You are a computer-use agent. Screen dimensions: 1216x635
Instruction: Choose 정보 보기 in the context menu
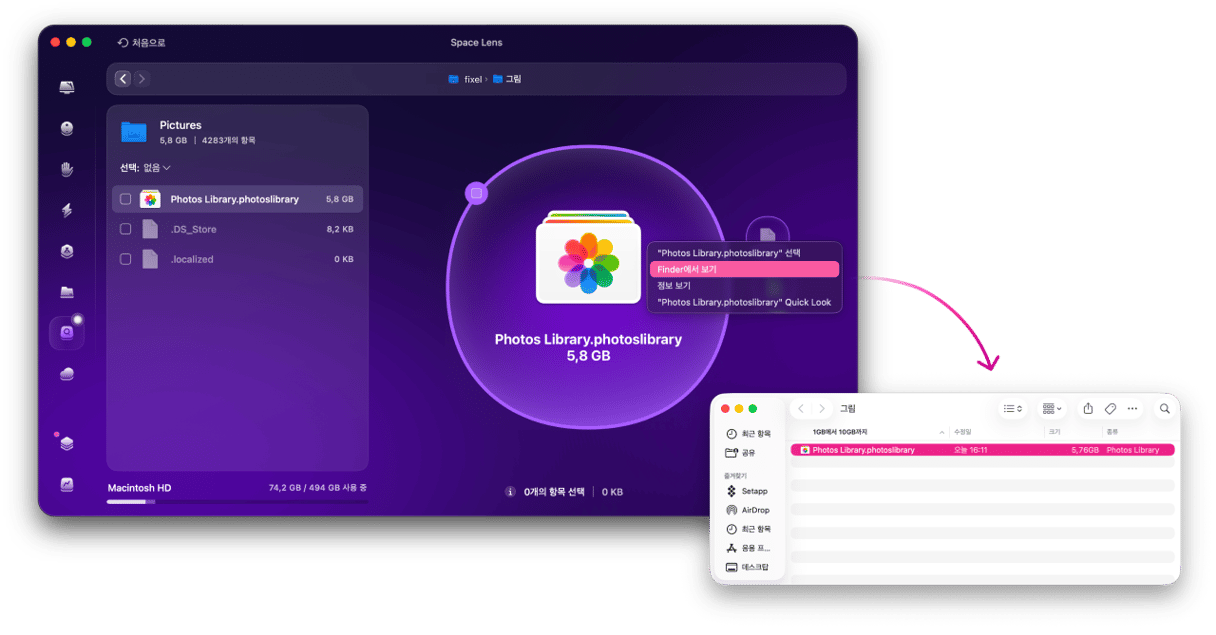(744, 286)
